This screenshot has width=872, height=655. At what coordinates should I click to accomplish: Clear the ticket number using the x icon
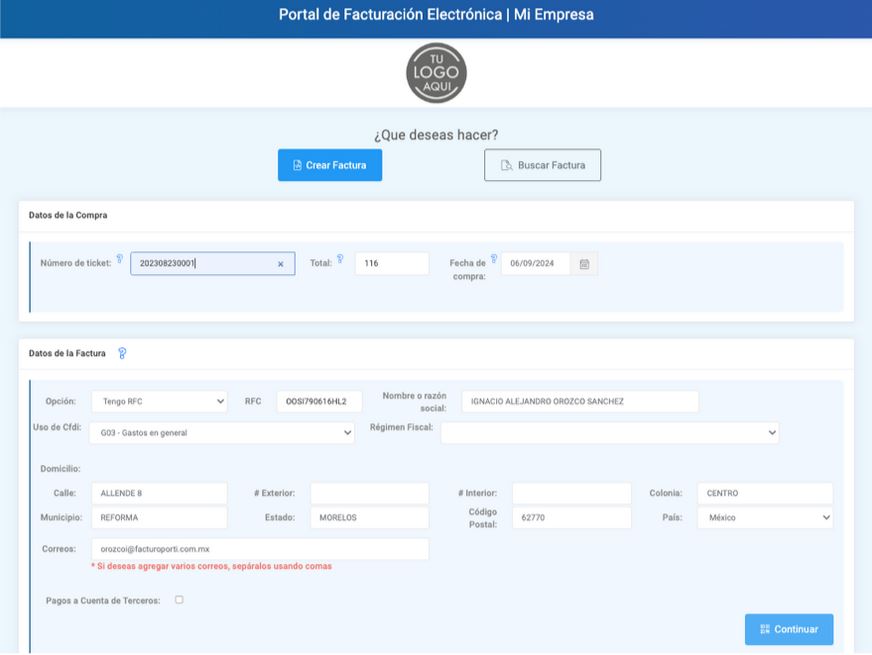point(280,263)
